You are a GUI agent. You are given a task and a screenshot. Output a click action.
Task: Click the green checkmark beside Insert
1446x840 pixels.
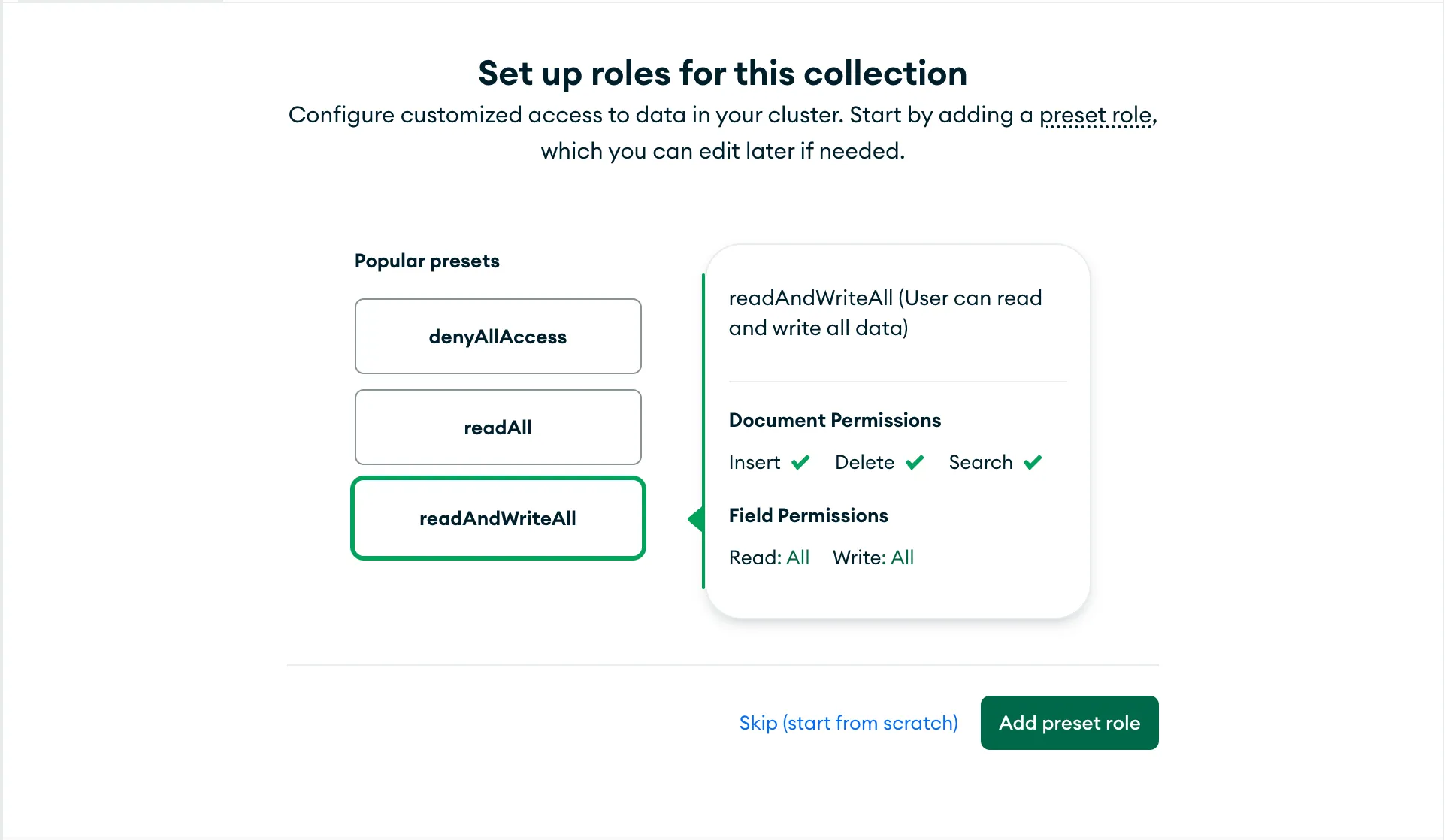800,462
